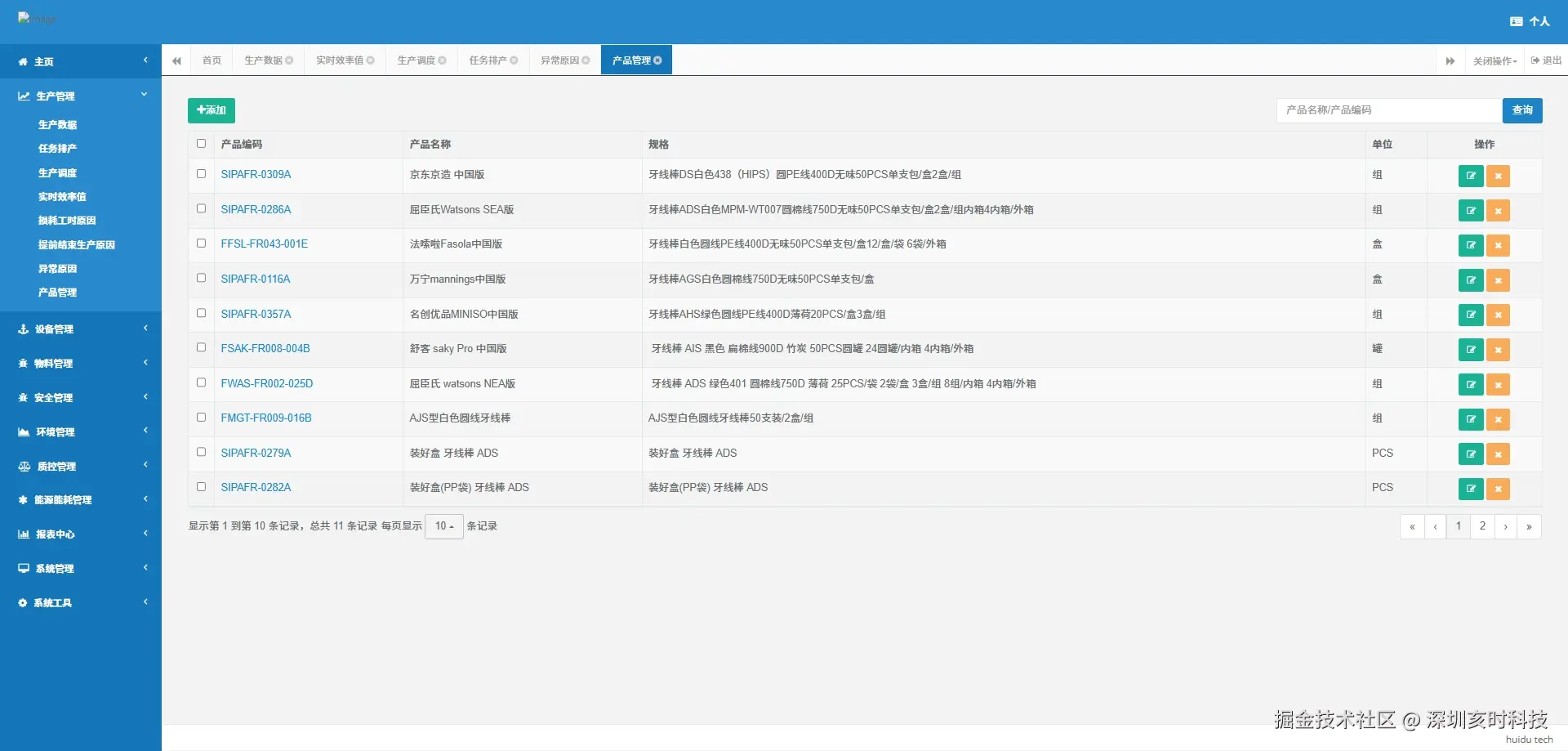
Task: Tick checkbox for SIPAFR-0286A
Action: pyautogui.click(x=201, y=208)
